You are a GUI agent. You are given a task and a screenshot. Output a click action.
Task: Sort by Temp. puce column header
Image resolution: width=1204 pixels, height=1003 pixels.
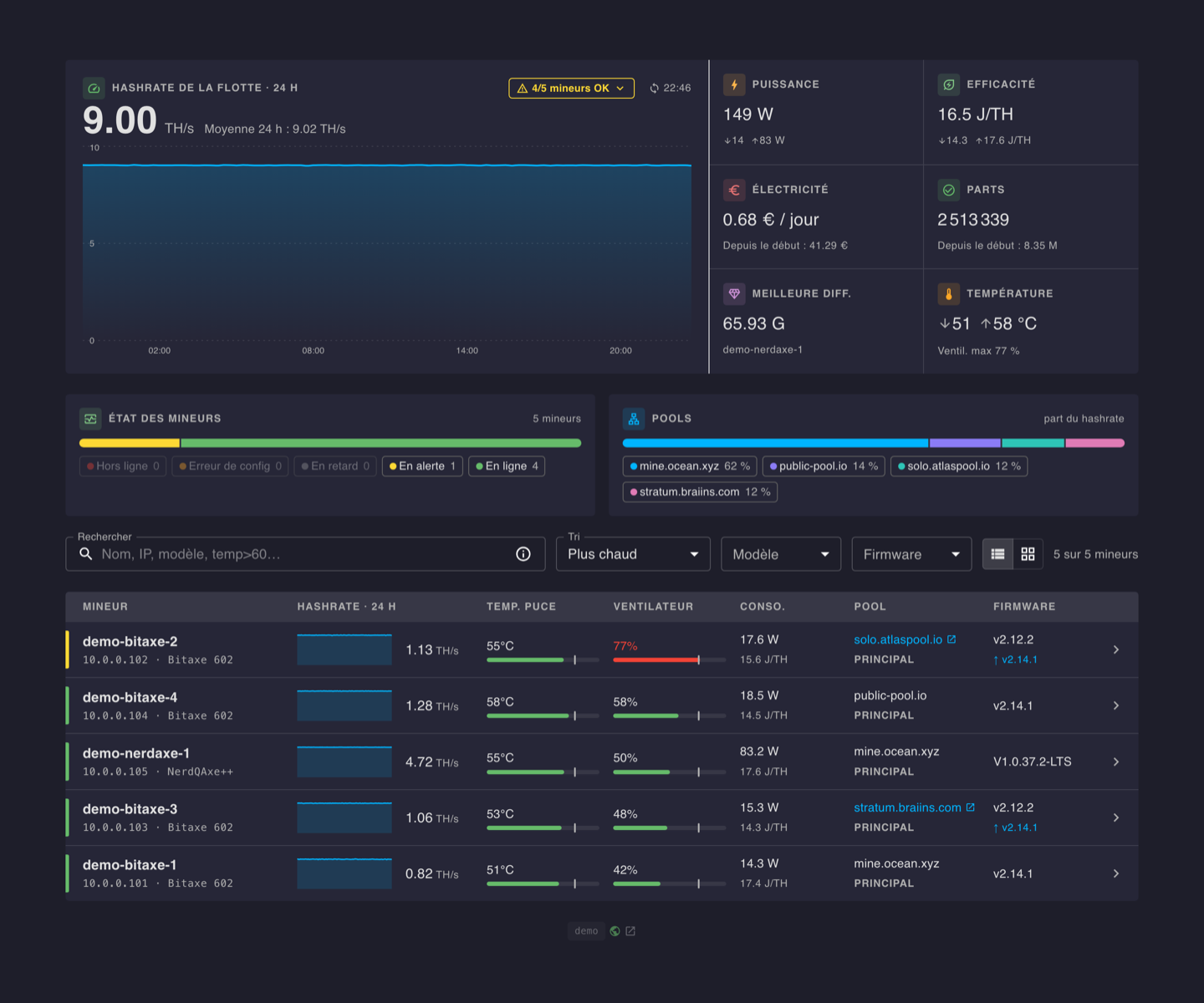[521, 607]
